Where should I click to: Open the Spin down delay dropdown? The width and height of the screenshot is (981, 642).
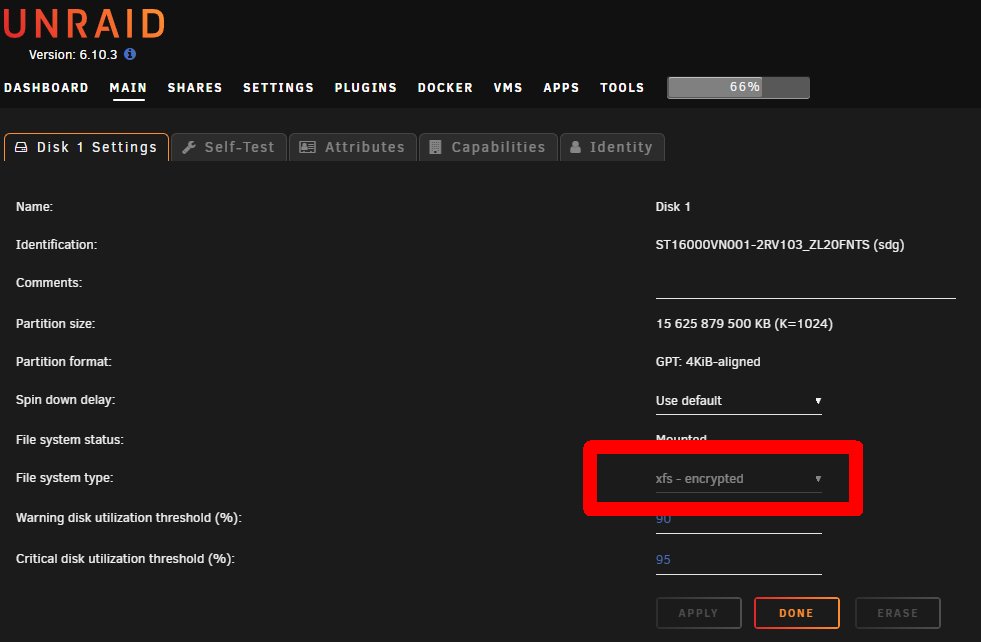tap(738, 400)
